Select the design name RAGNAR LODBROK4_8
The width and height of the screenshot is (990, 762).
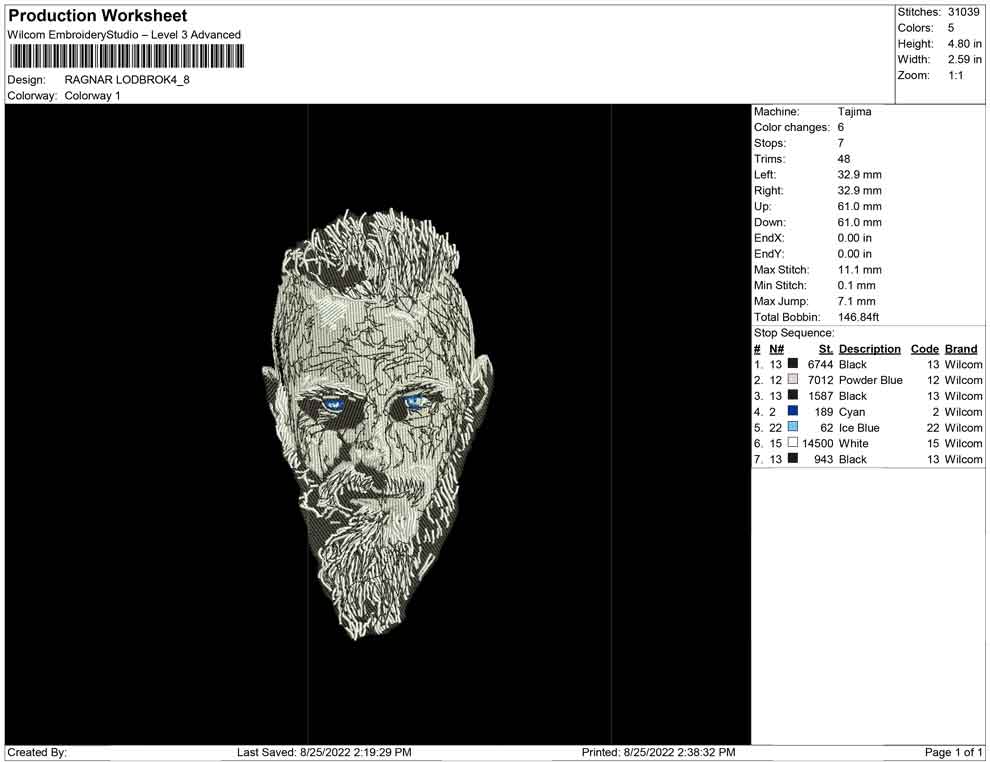pyautogui.click(x=127, y=80)
